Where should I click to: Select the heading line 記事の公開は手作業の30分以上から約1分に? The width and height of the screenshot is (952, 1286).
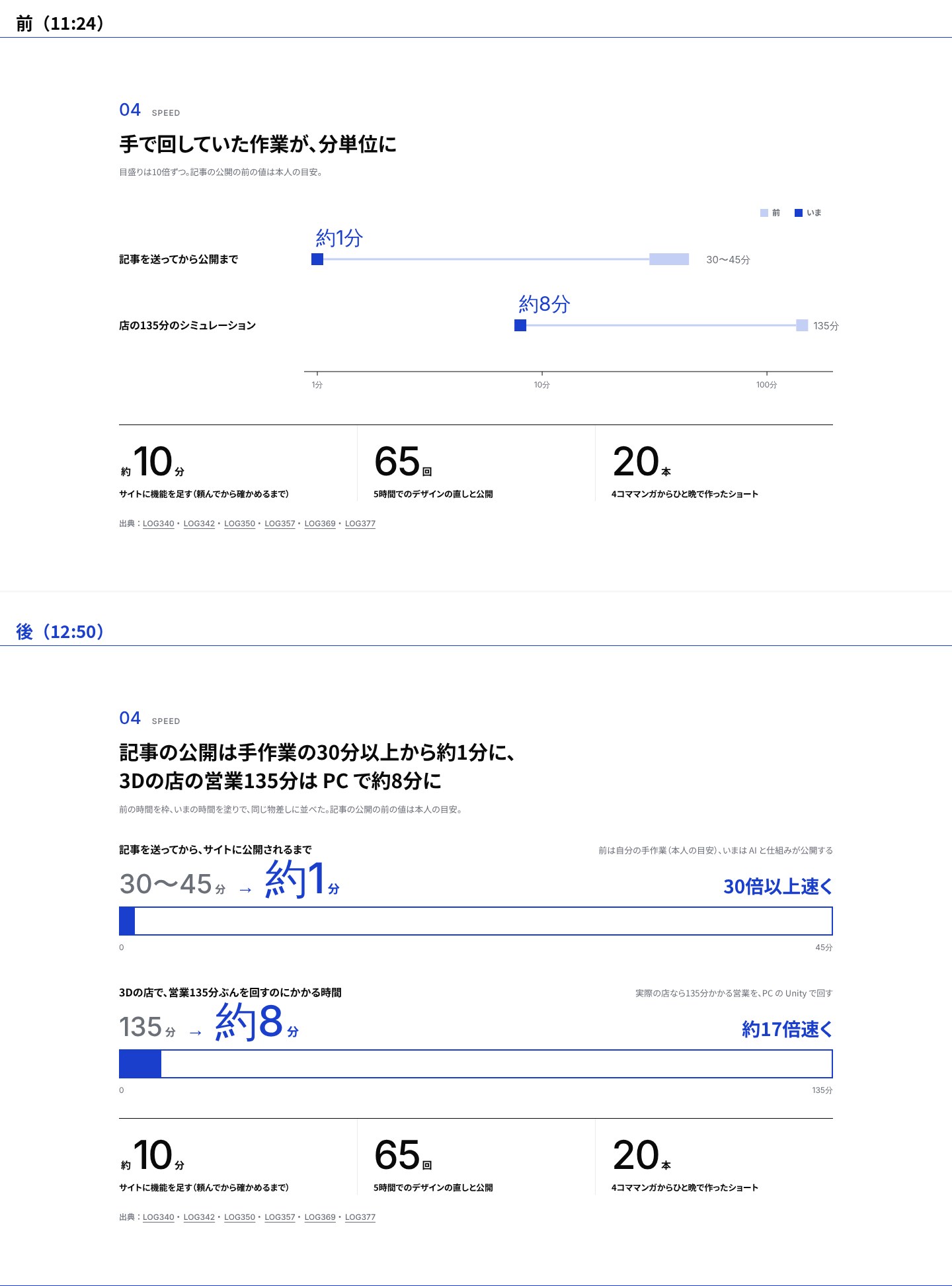(x=317, y=752)
